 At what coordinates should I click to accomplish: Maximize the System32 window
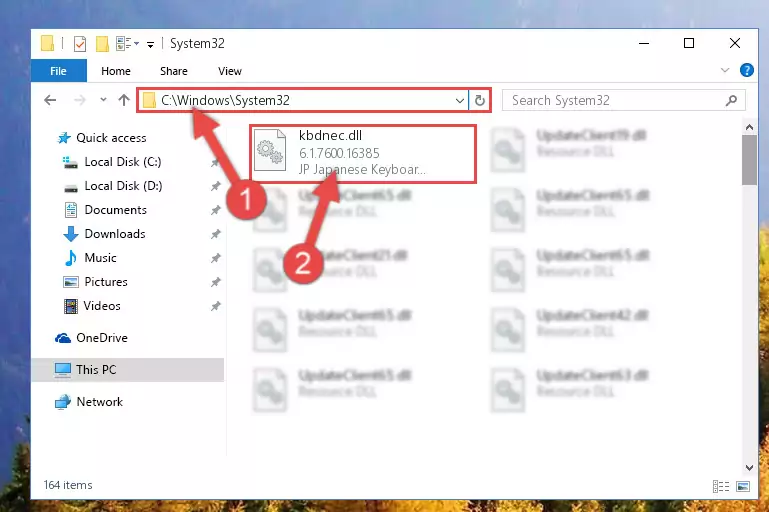pyautogui.click(x=689, y=43)
